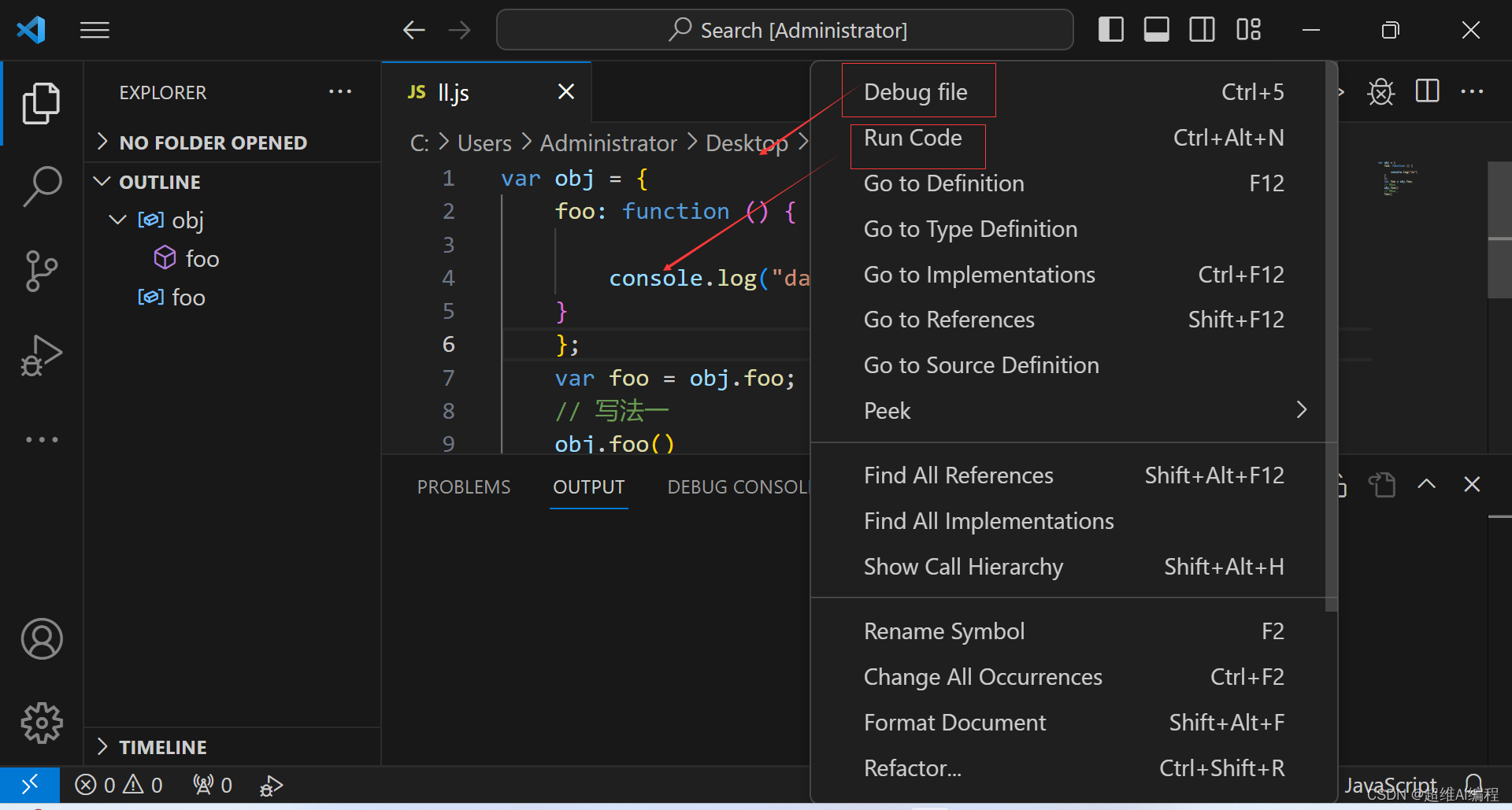Select the ll.js editor tab
The height and width of the screenshot is (810, 1512).
(x=487, y=92)
